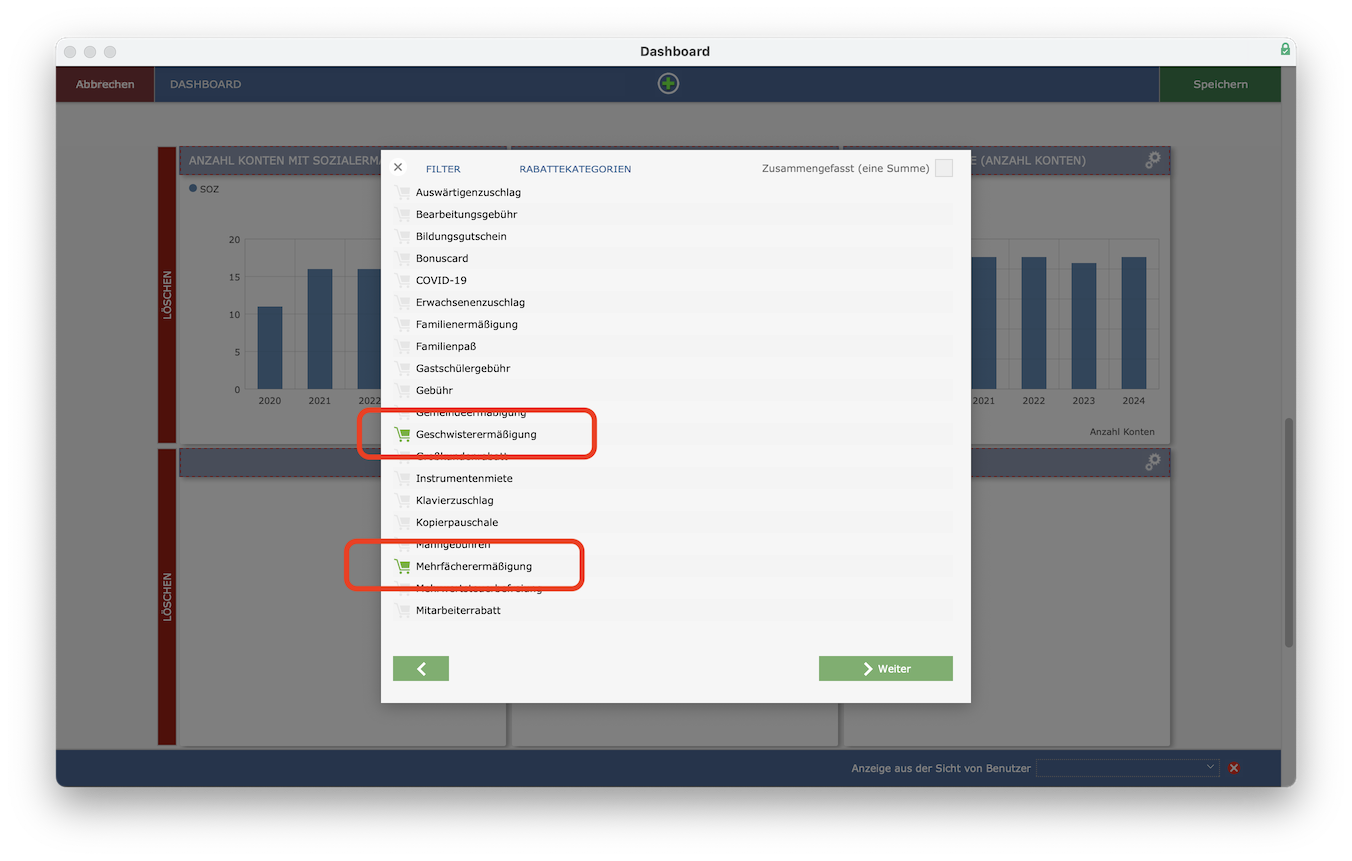
Task: Toggle cart icon for Gastschülergebühr
Action: pyautogui.click(x=402, y=368)
